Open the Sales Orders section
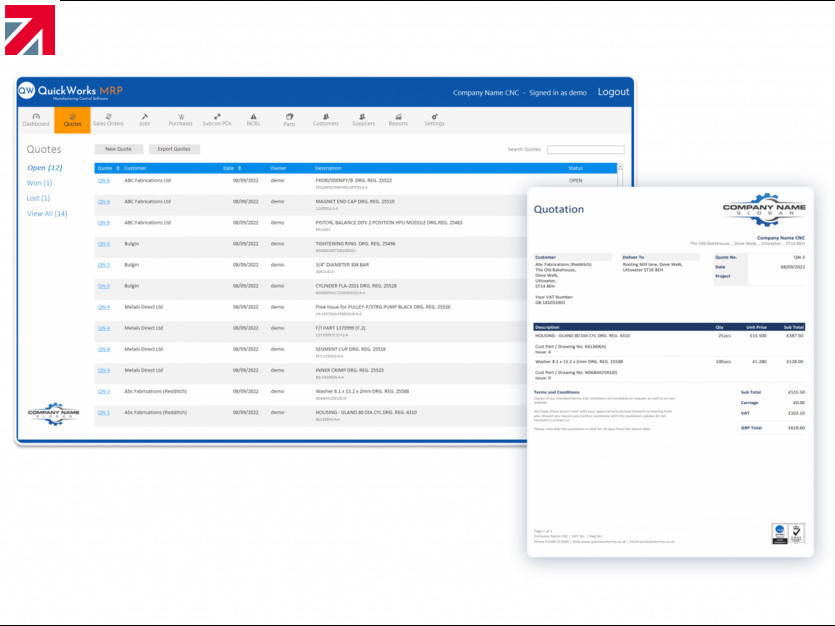This screenshot has width=835, height=626. pyautogui.click(x=107, y=120)
